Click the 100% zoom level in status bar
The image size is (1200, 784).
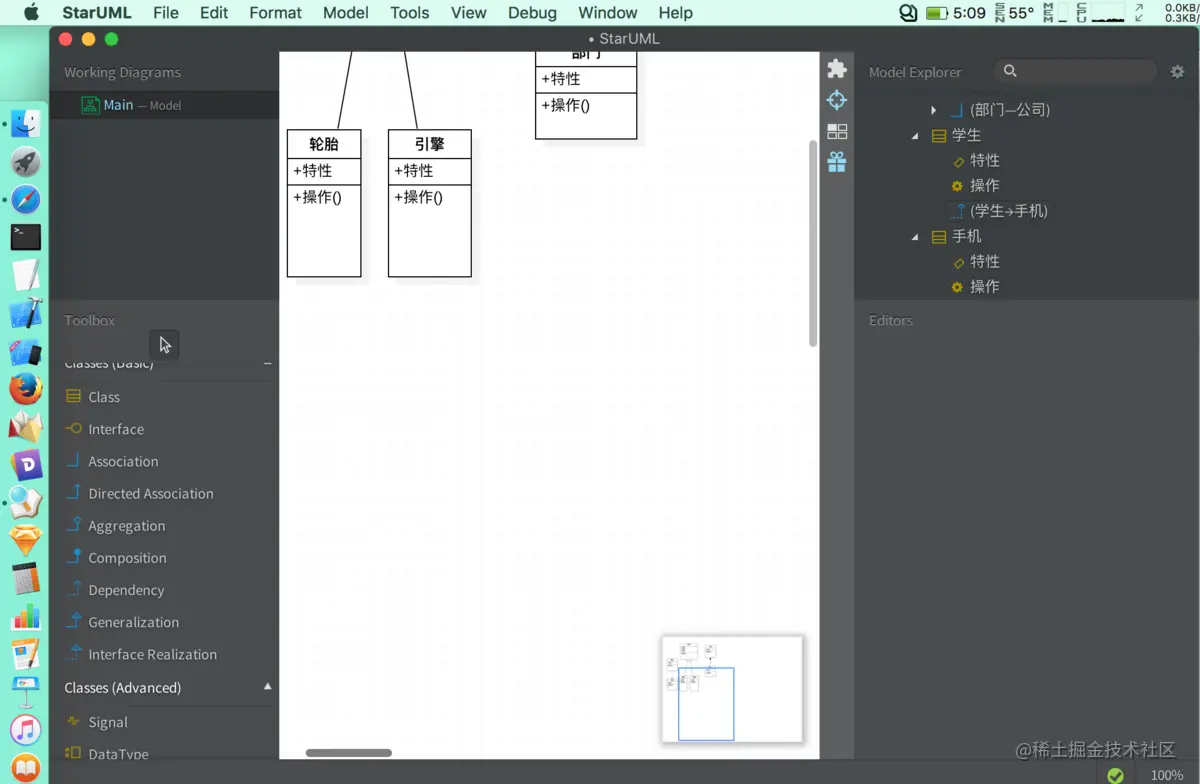click(x=1166, y=775)
